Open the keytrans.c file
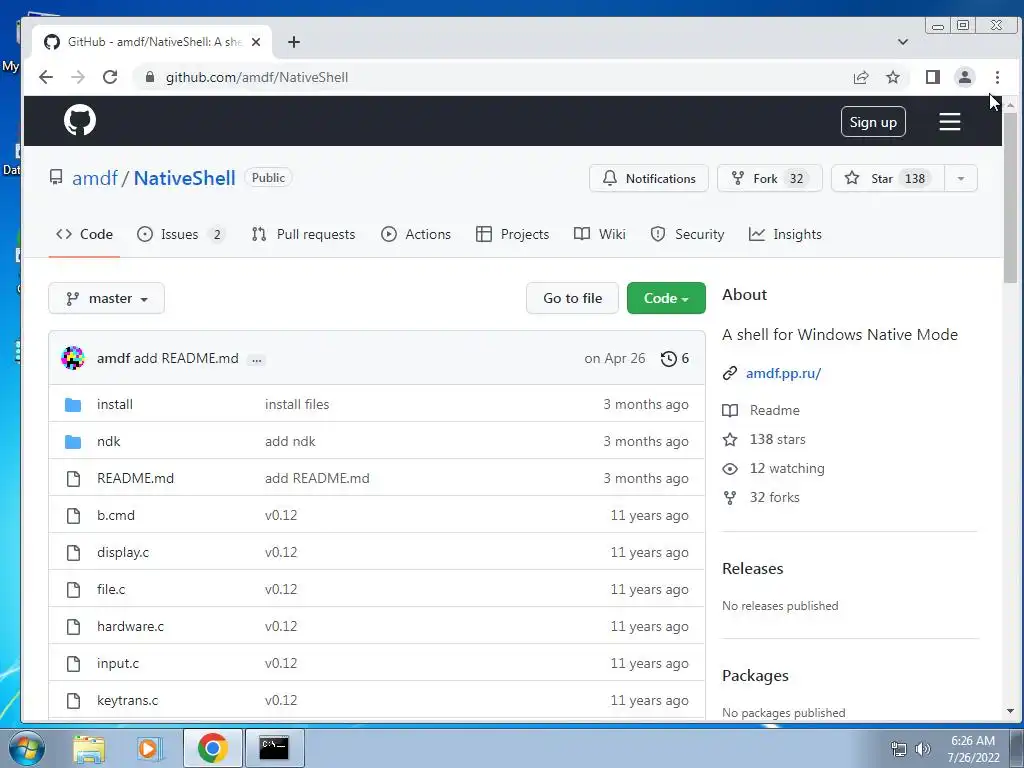This screenshot has width=1024, height=768. [x=127, y=701]
